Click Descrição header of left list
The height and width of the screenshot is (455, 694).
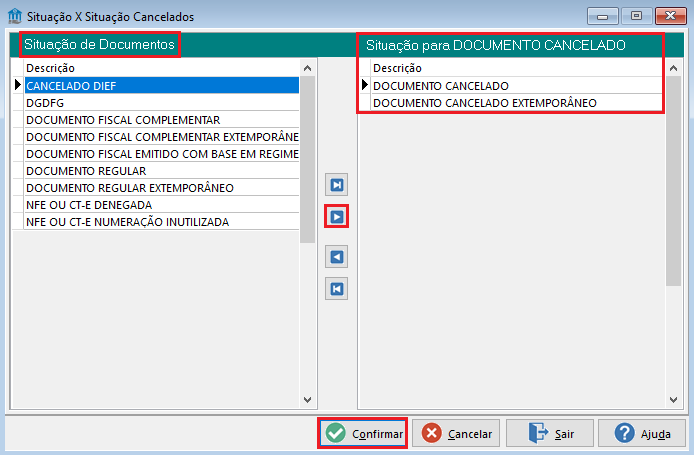click(162, 68)
